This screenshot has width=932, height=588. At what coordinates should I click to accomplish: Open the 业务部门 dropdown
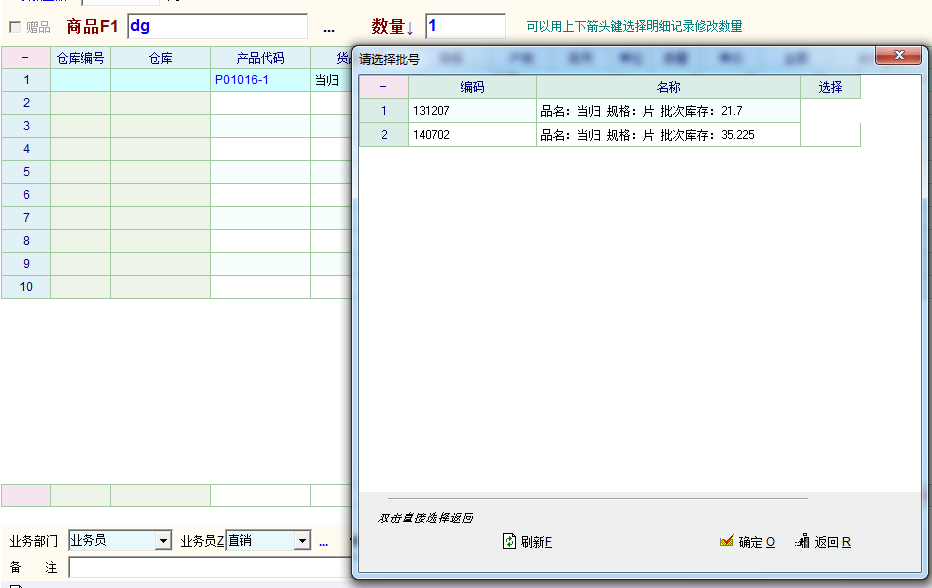click(x=163, y=541)
